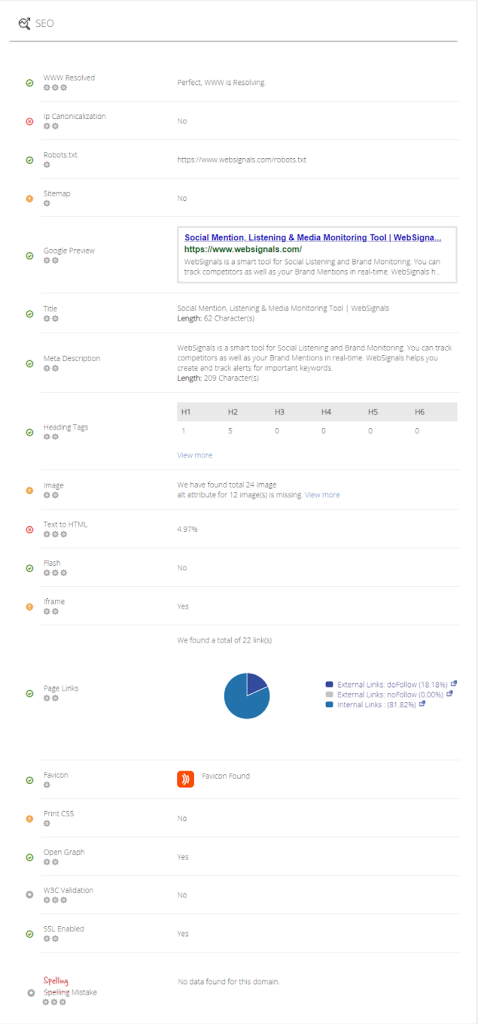Click green check icon beside Page Links
This screenshot has width=478, height=1024.
tap(29, 694)
